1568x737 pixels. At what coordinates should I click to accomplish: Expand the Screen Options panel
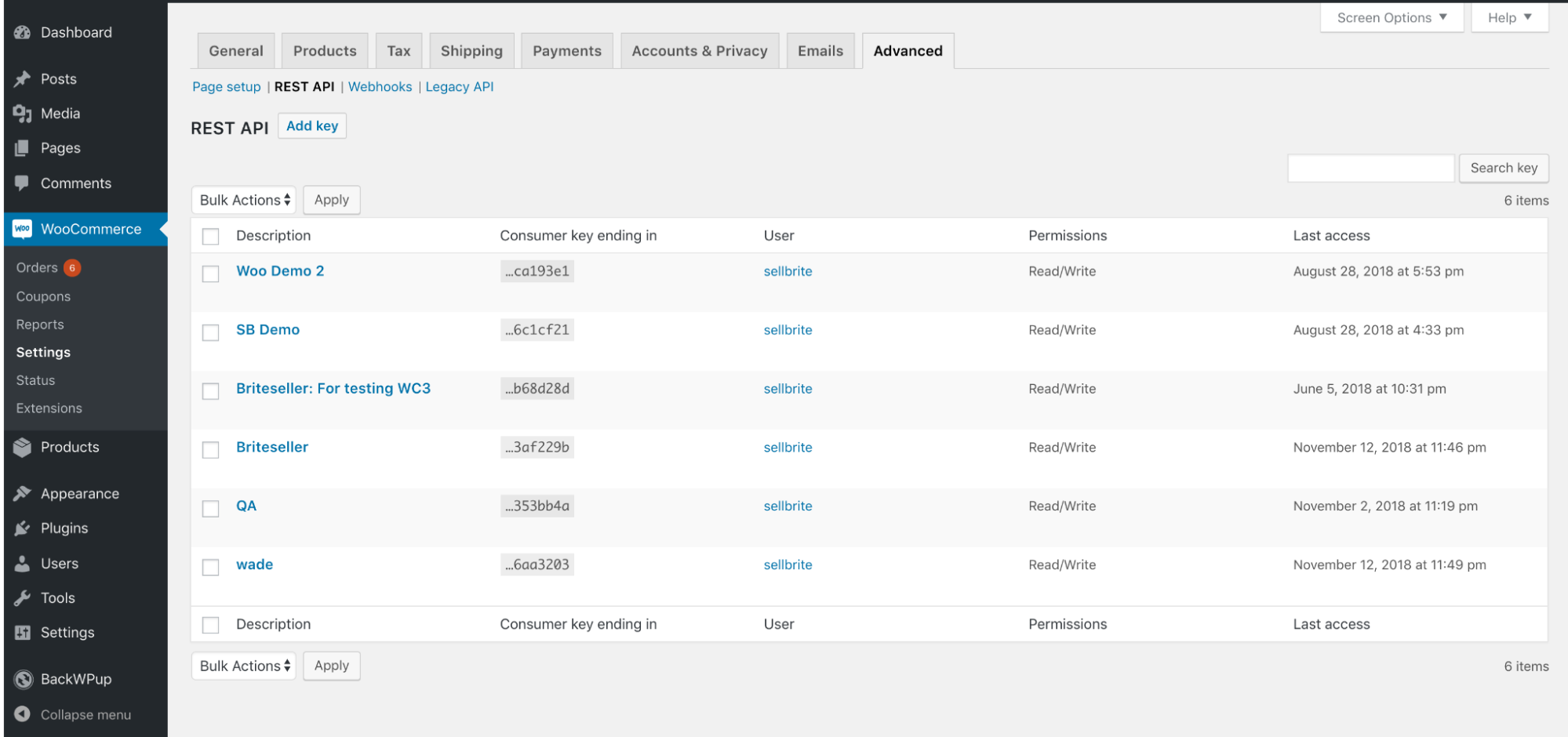pos(1392,18)
